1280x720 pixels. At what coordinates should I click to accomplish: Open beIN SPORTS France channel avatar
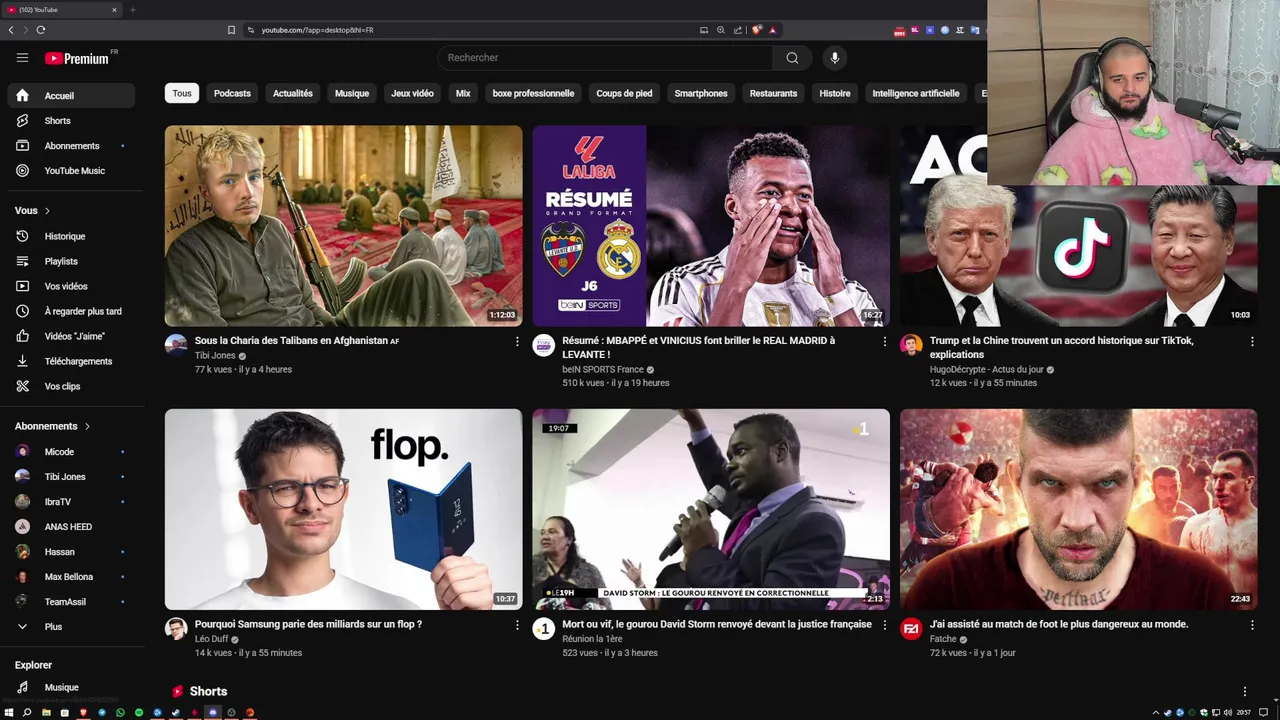[543, 346]
